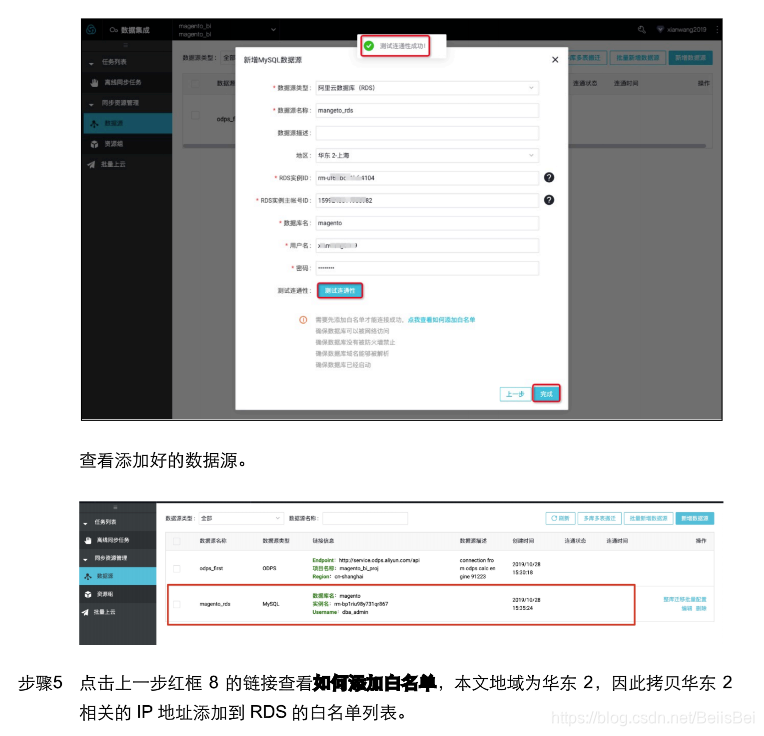Click the 刷新 refresh button
This screenshot has height=736, width=764.
click(560, 518)
